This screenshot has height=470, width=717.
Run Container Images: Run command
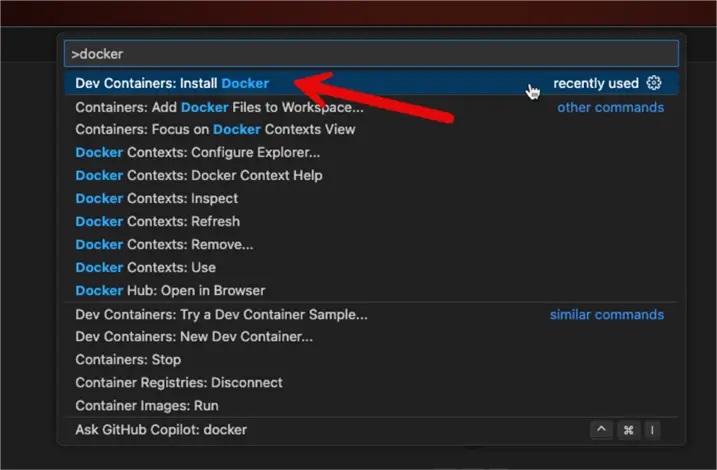(371, 406)
